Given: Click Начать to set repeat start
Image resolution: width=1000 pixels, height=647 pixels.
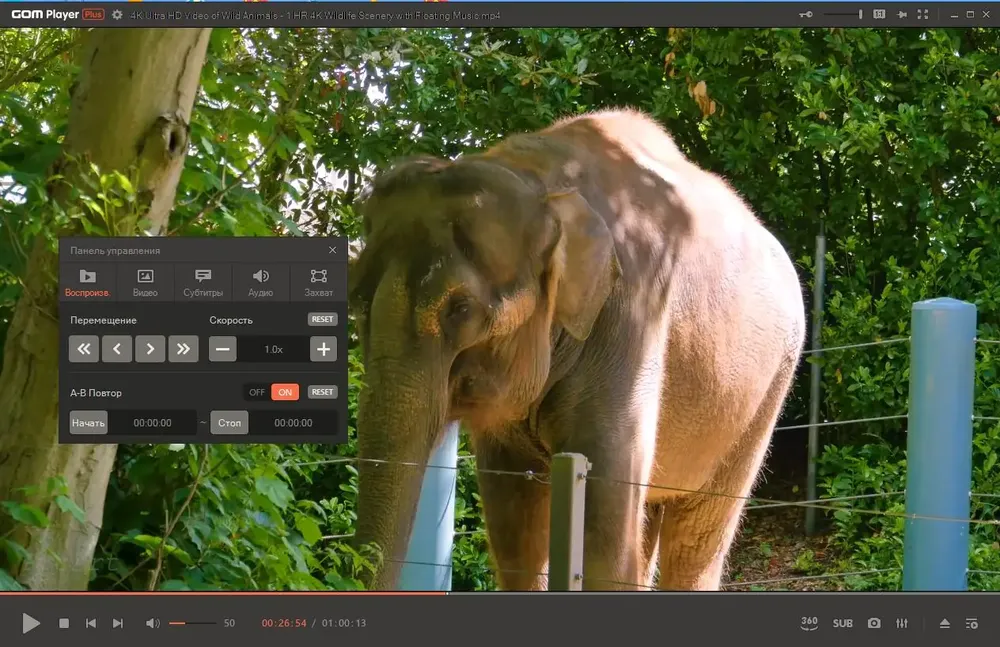Looking at the screenshot, I should pyautogui.click(x=89, y=422).
